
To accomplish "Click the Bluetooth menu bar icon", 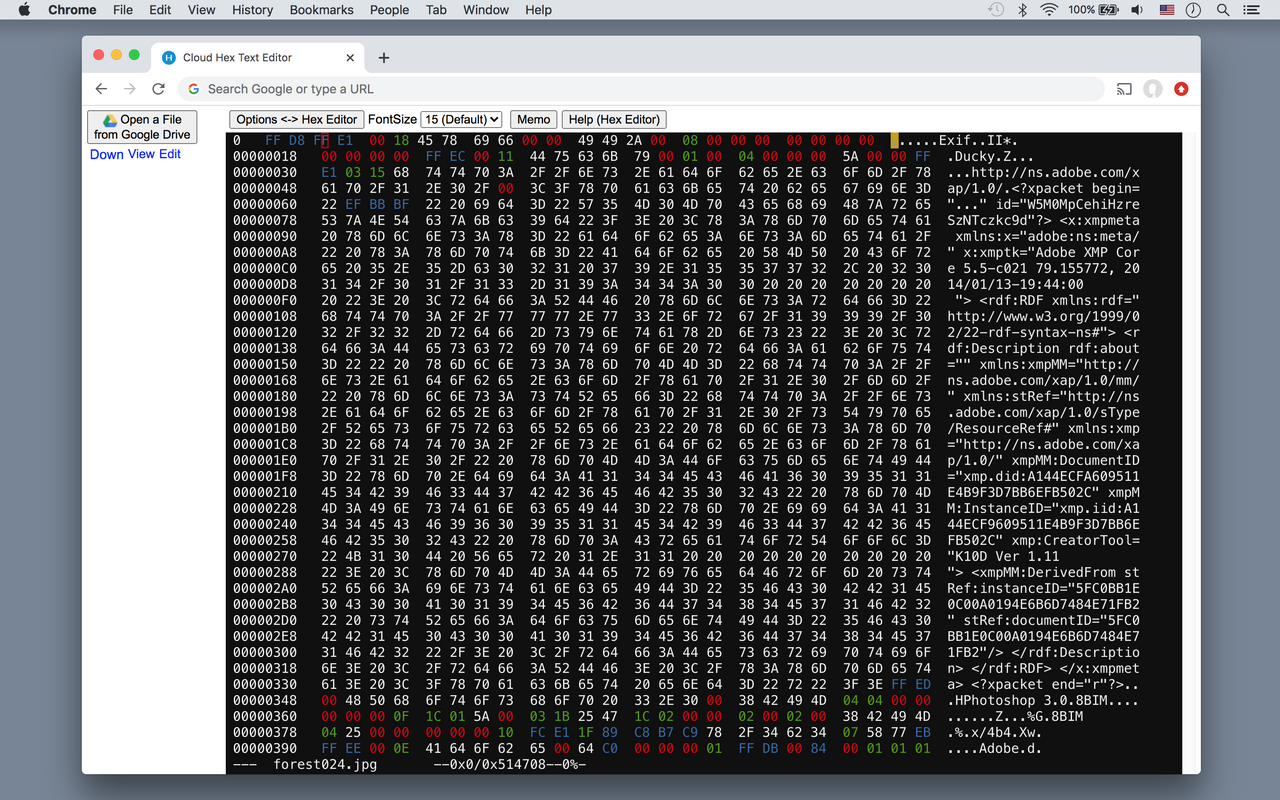I will [x=1022, y=10].
